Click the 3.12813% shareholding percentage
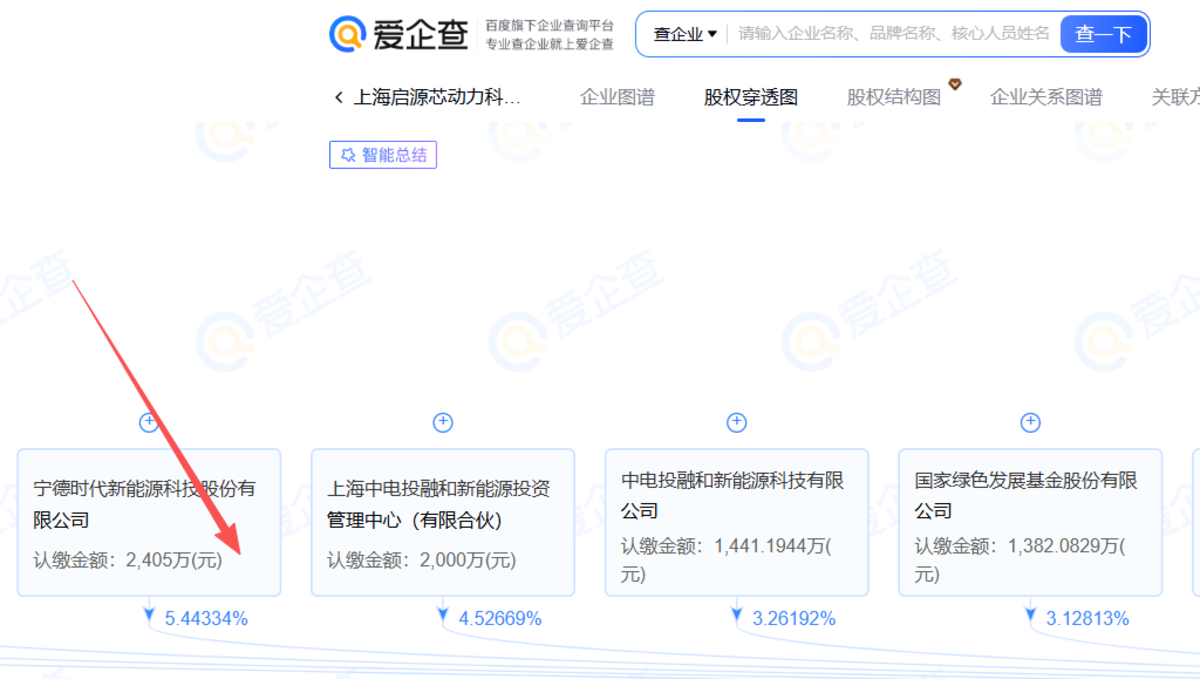Viewport: 1200px width, 679px height. click(x=1088, y=619)
